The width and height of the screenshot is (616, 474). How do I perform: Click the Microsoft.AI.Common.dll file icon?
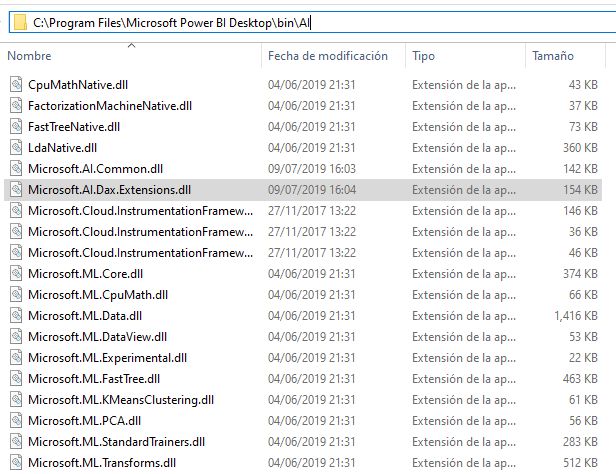point(16,168)
